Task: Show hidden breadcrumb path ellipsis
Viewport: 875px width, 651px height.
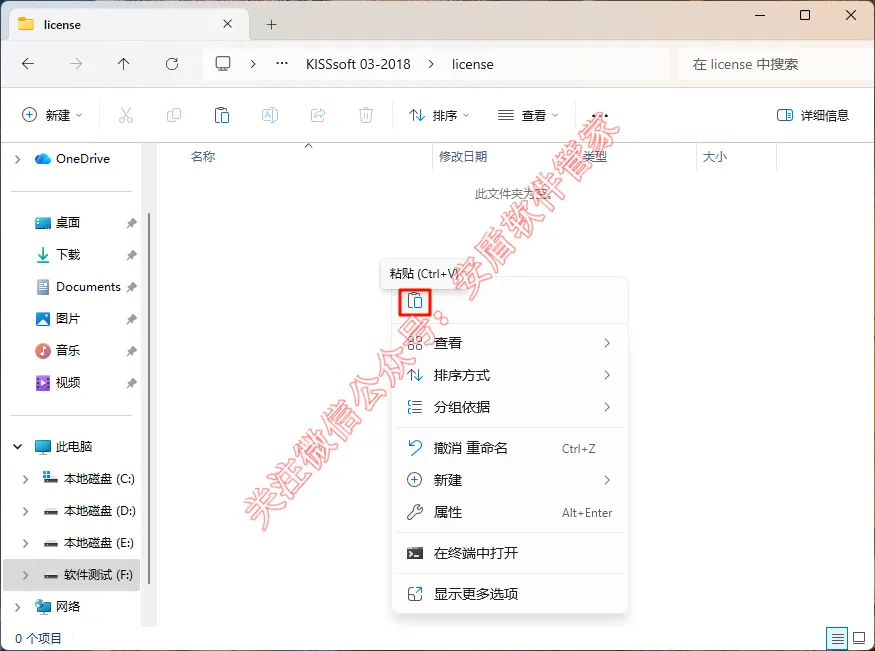Action: (282, 64)
